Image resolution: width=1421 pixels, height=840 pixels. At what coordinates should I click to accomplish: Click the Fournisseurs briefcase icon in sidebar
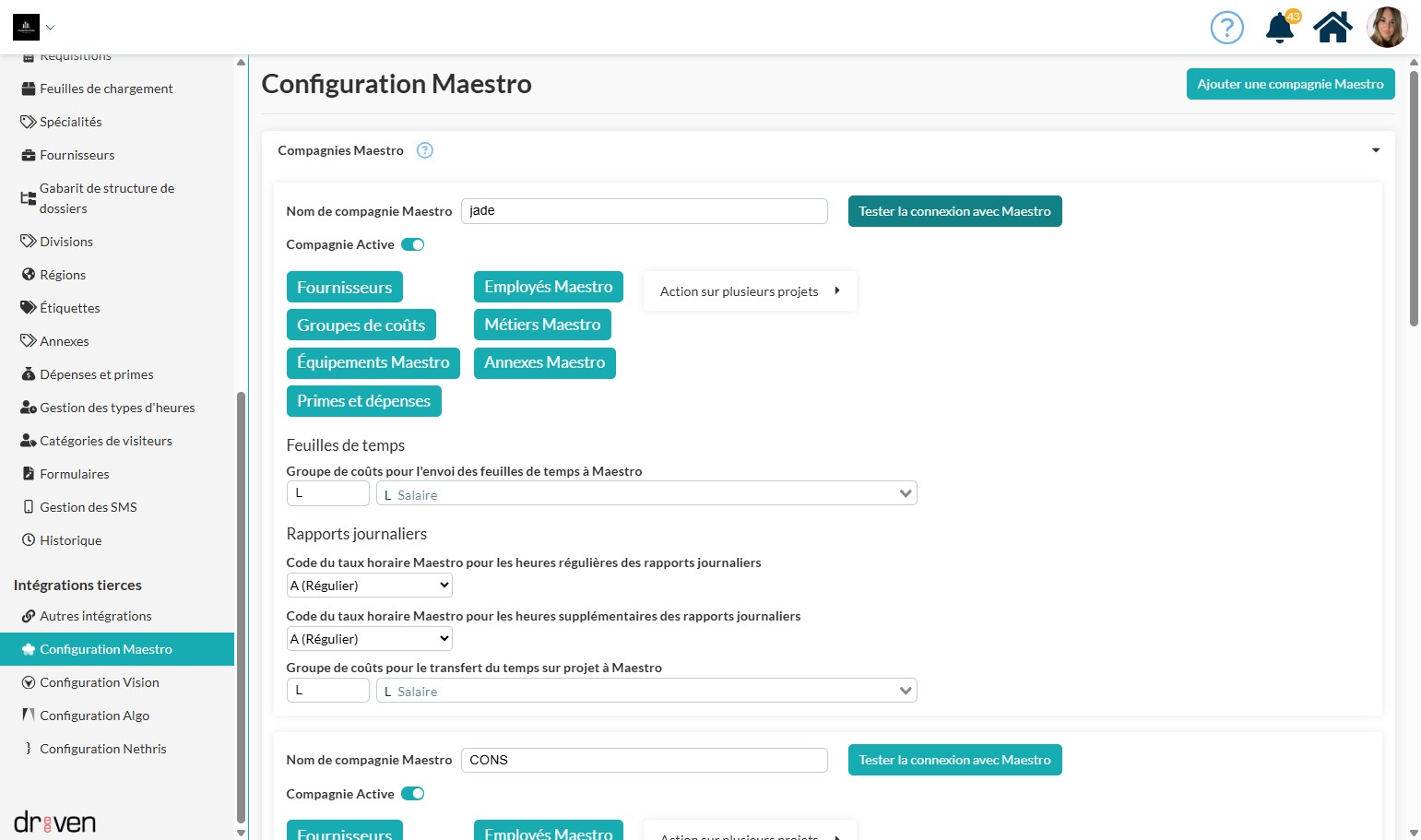(29, 155)
